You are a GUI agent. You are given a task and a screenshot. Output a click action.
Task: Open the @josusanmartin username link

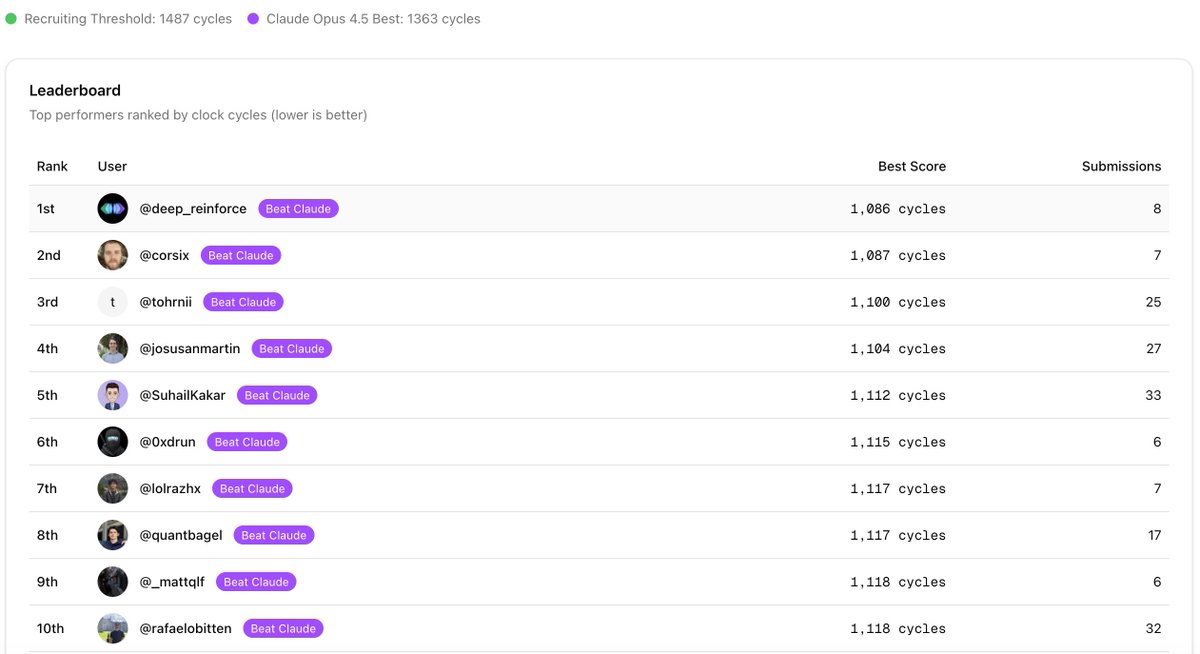tap(190, 349)
